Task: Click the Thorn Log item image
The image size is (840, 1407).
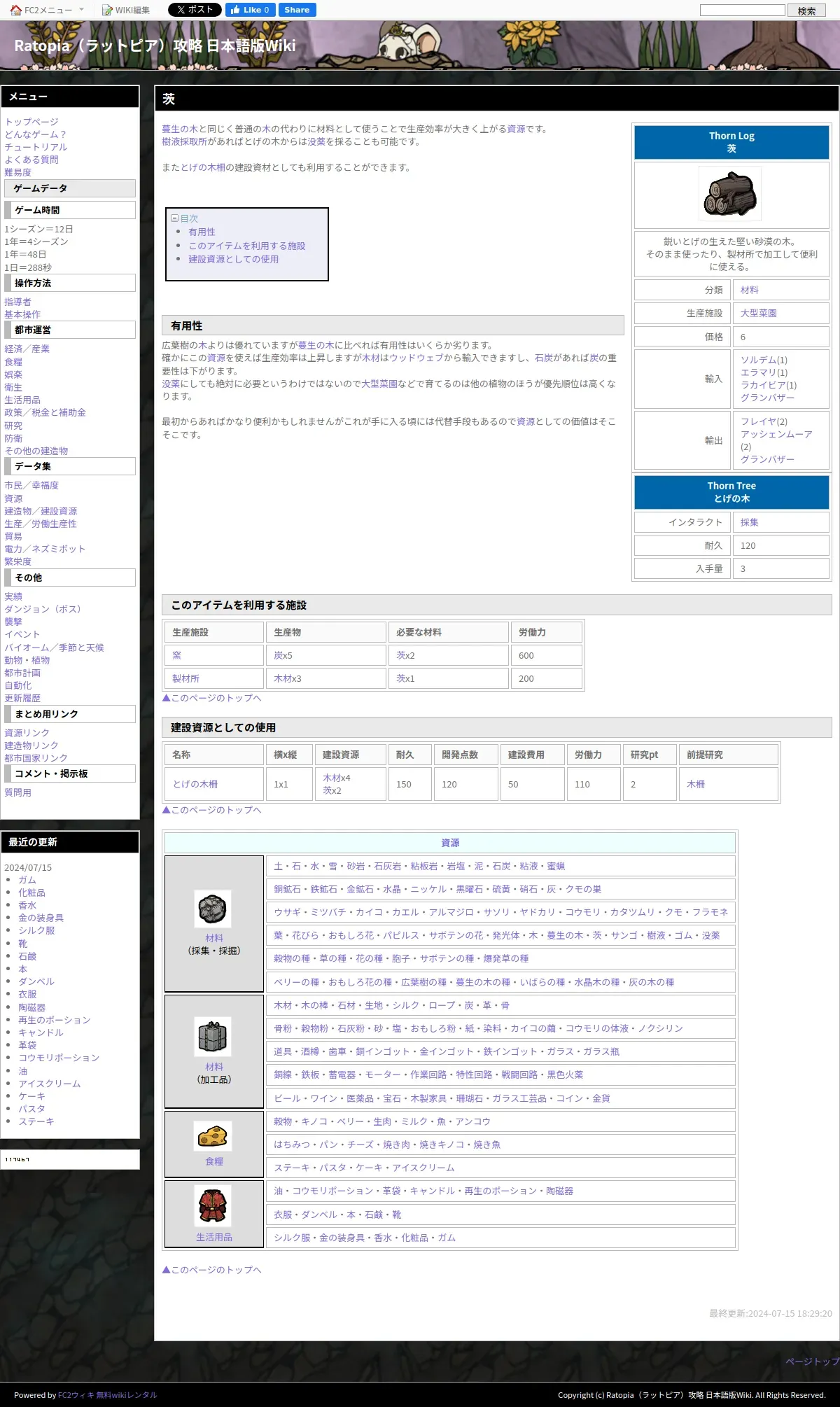Action: (x=731, y=195)
